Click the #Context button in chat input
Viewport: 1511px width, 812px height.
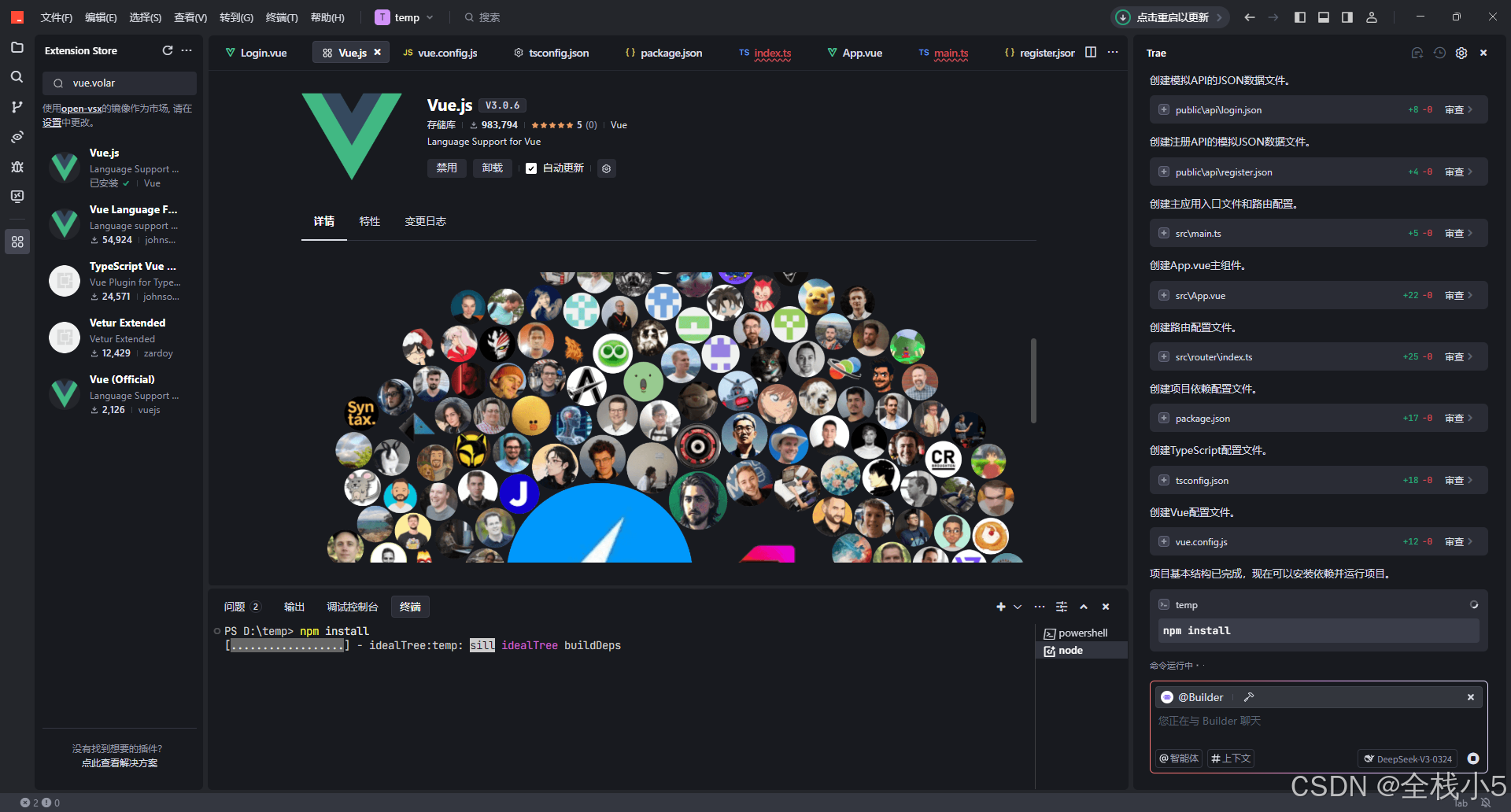pyautogui.click(x=1231, y=758)
